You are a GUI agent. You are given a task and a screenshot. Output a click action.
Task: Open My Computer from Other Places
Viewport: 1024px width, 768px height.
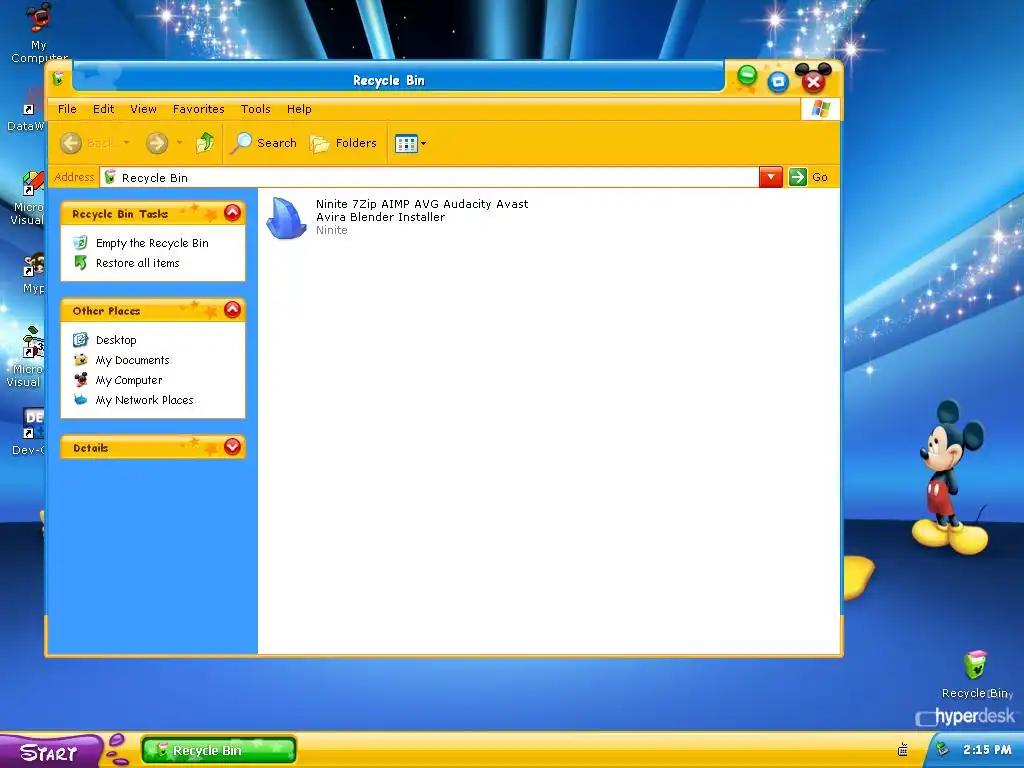tap(129, 380)
